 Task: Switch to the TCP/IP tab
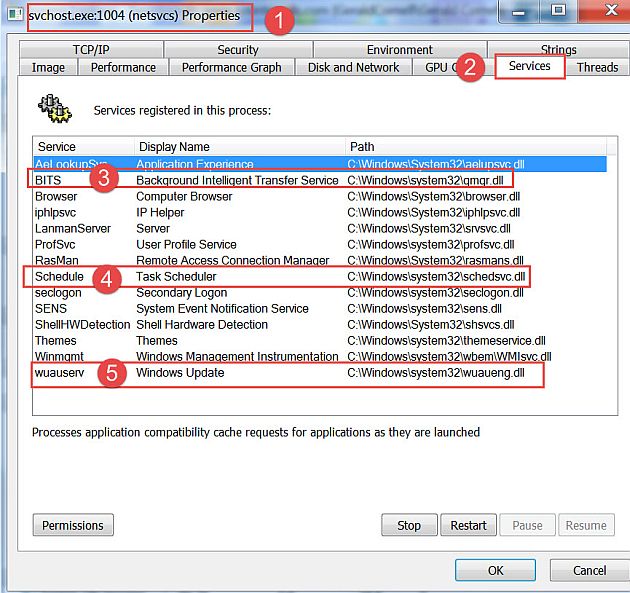(91, 49)
